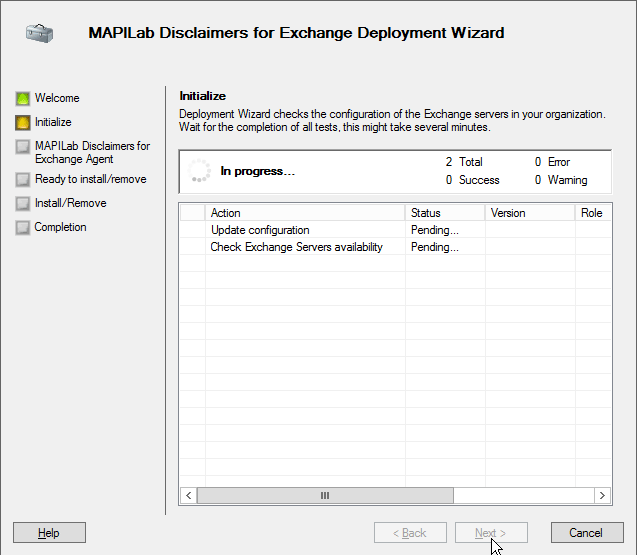Select Check Exchange Servers availability row
The image size is (637, 555).
[x=395, y=247]
